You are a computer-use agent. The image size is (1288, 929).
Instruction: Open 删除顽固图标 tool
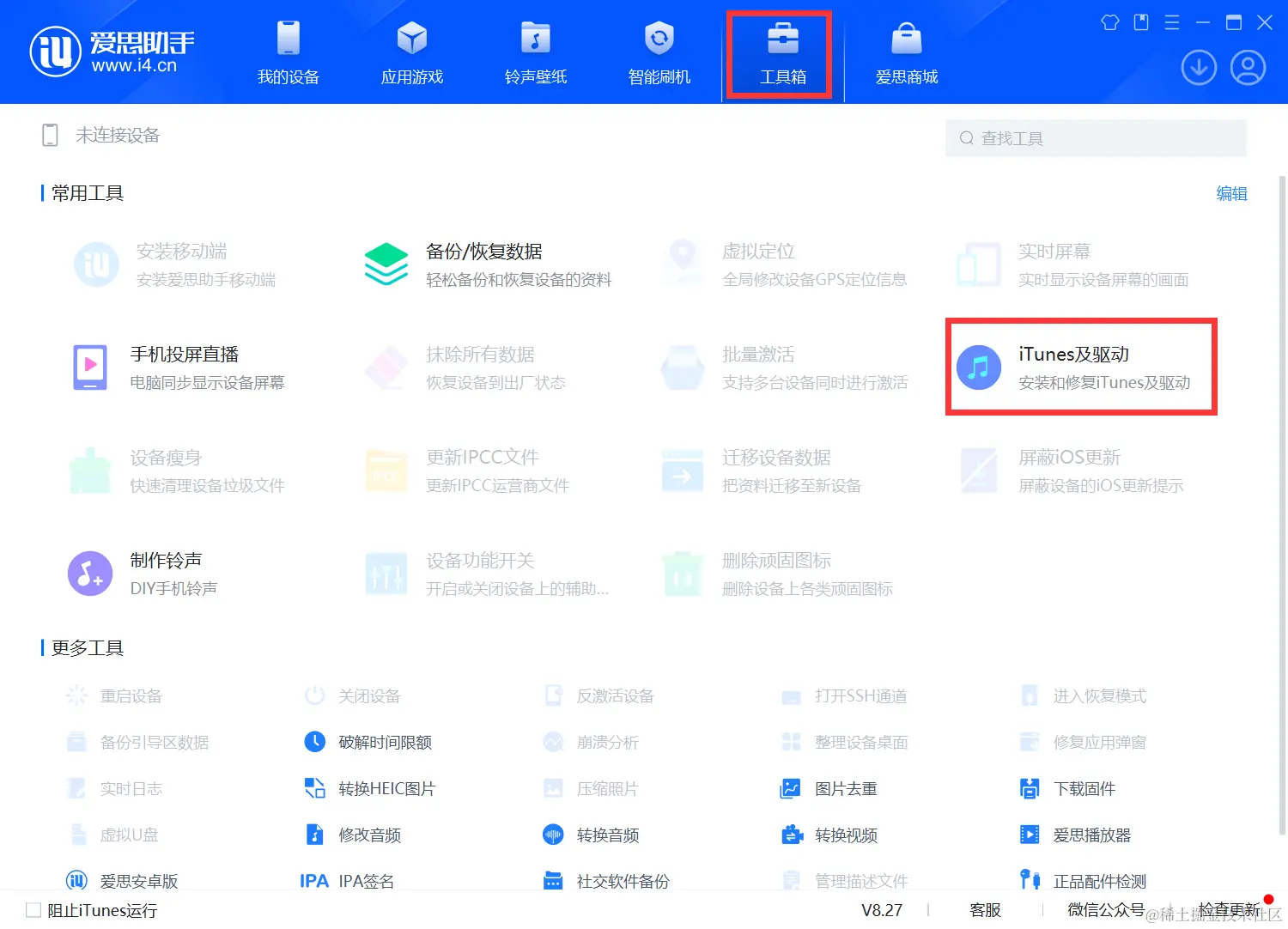coord(777,574)
